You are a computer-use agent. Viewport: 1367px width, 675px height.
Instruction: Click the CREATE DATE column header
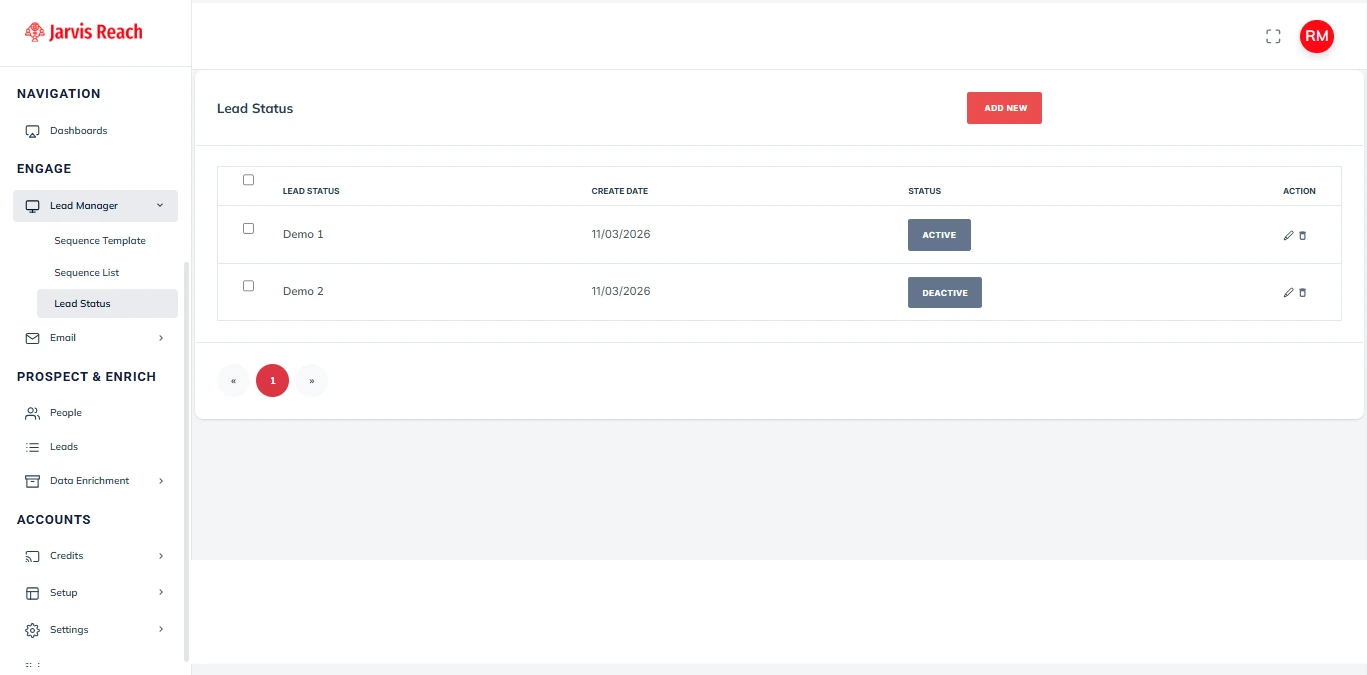pos(620,191)
